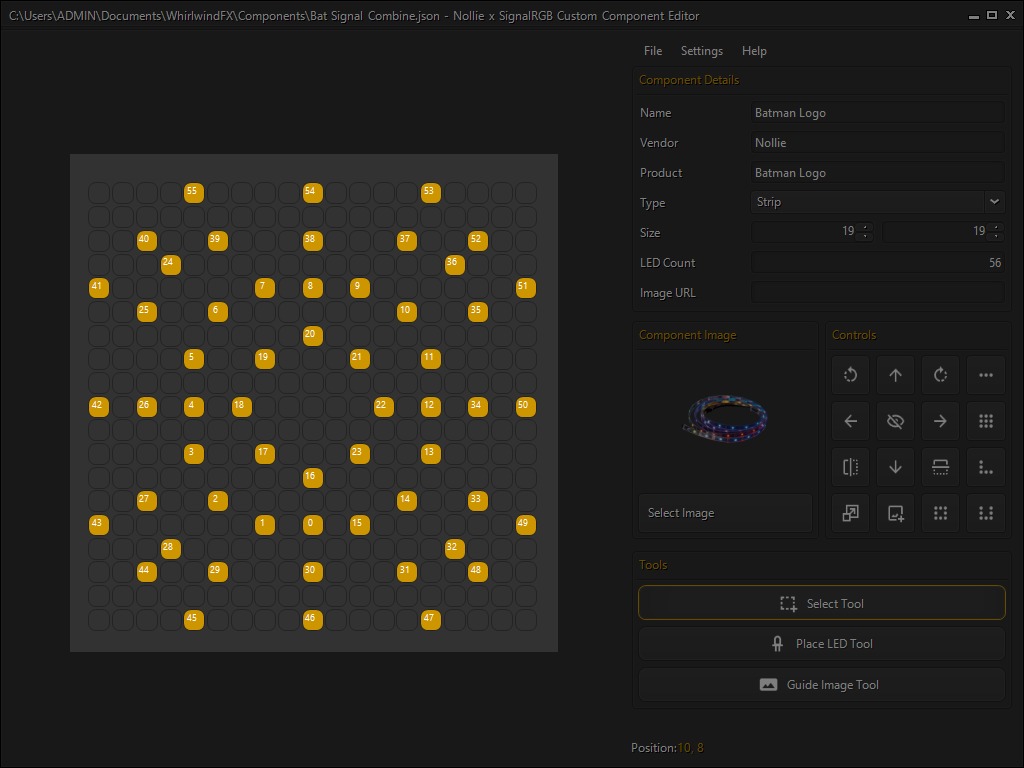This screenshot has height=768, width=1024.
Task: Rotate LEDs clockwise in Controls
Action: 940,375
